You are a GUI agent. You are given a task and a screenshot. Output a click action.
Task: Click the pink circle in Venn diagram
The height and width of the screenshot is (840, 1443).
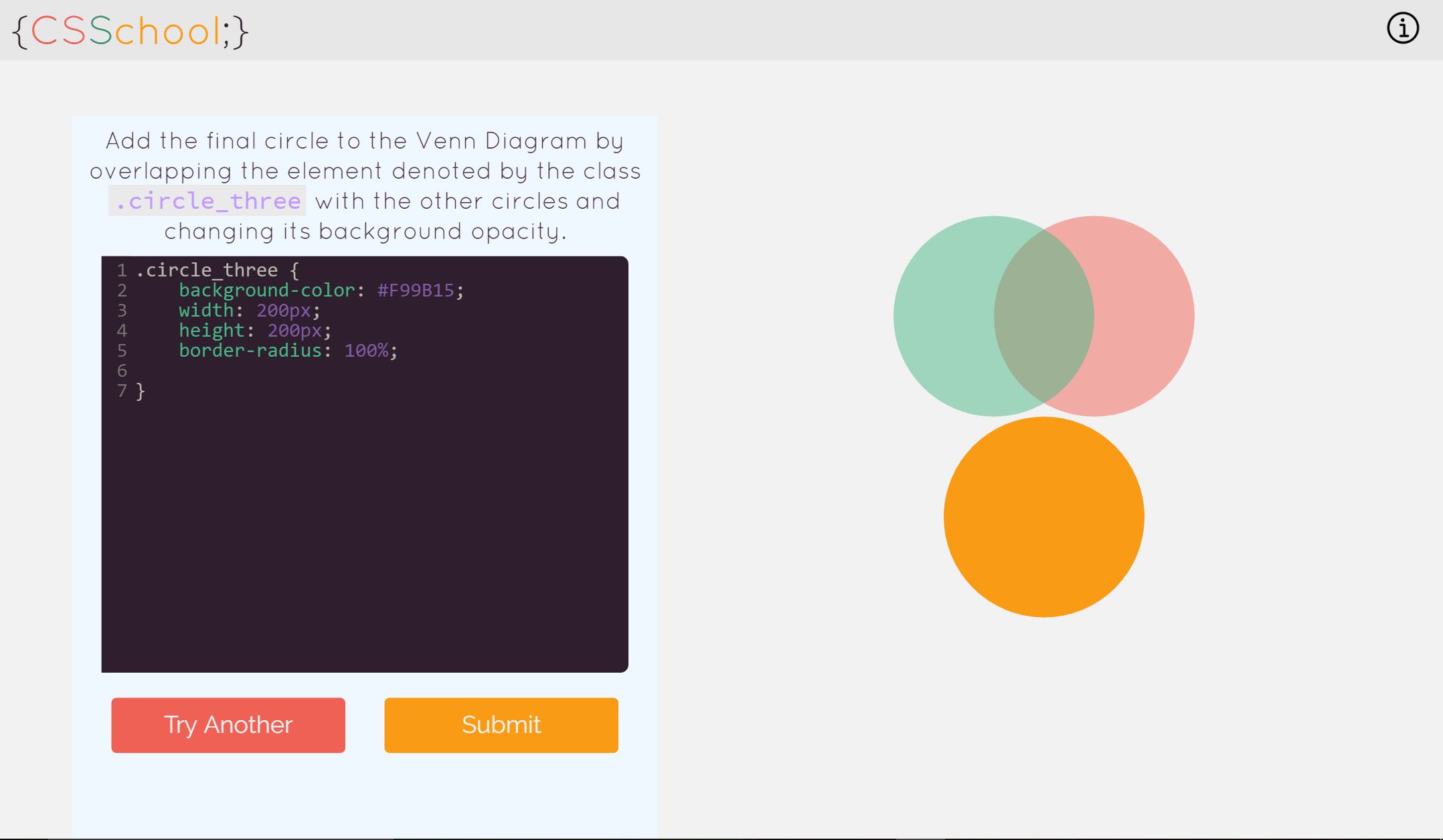click(x=1144, y=316)
